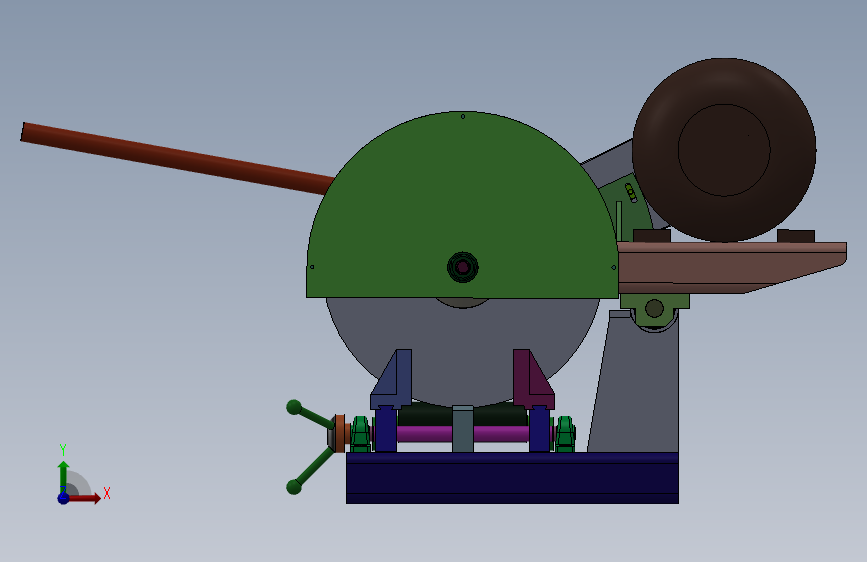Click the brown motor mounting platform
The width and height of the screenshot is (867, 562).
[732, 267]
